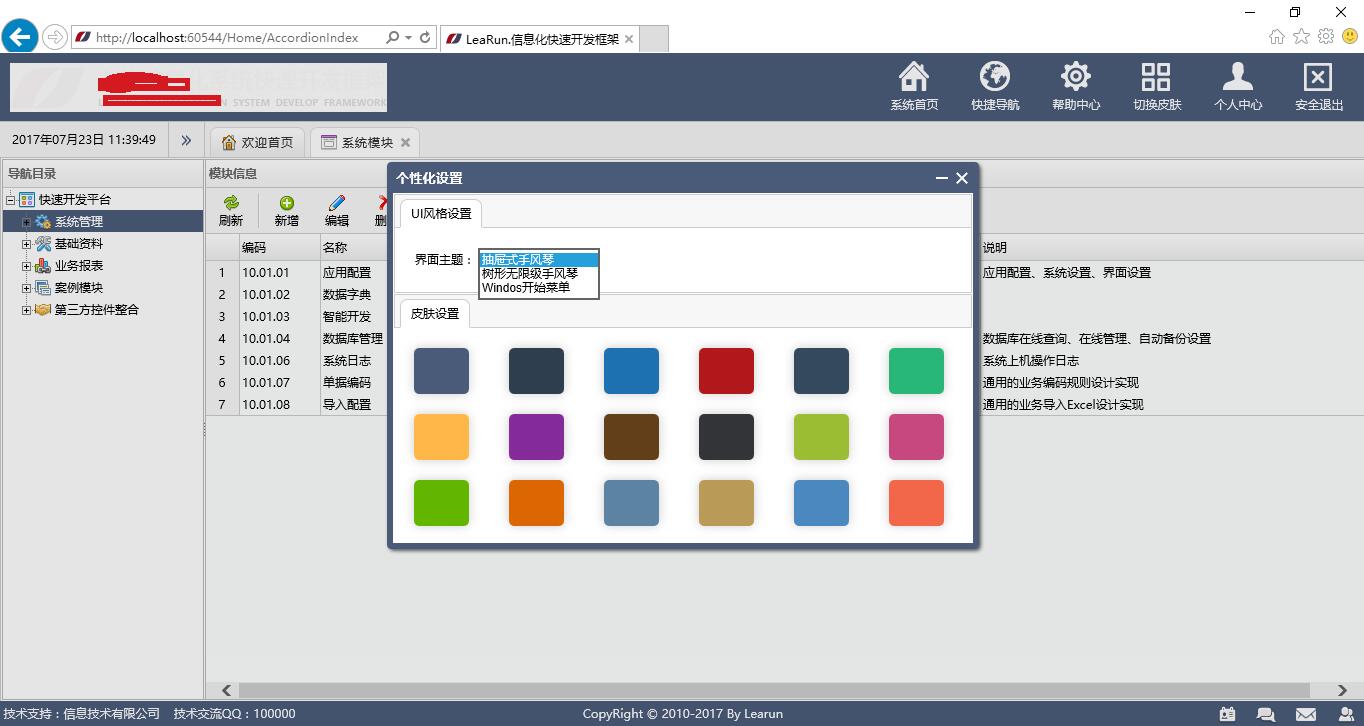Click the 编辑 pencil toolbar icon

[x=337, y=203]
